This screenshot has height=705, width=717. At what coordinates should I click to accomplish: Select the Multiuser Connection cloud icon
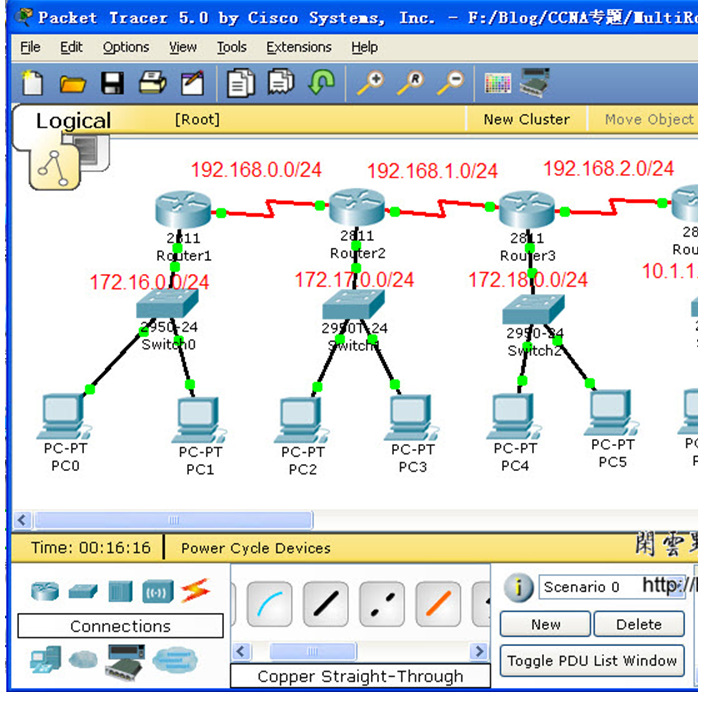tap(175, 659)
